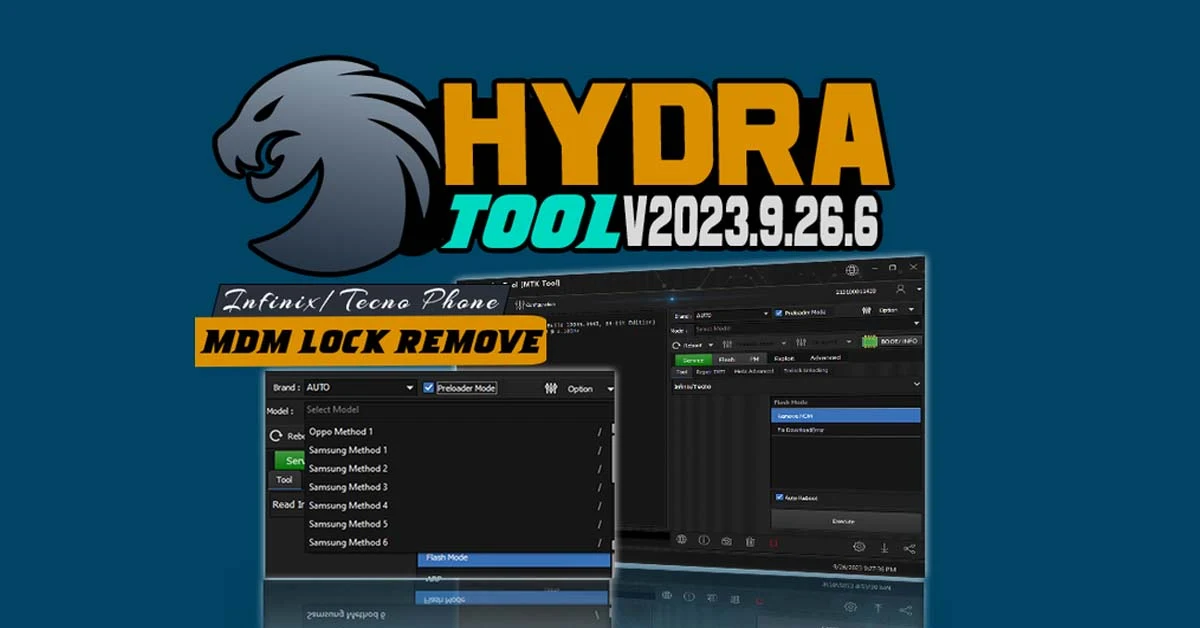Screen dimensions: 1200x628
Task: Open the Select Model dropdown in the rear MTK Tool window
Action: [806, 328]
